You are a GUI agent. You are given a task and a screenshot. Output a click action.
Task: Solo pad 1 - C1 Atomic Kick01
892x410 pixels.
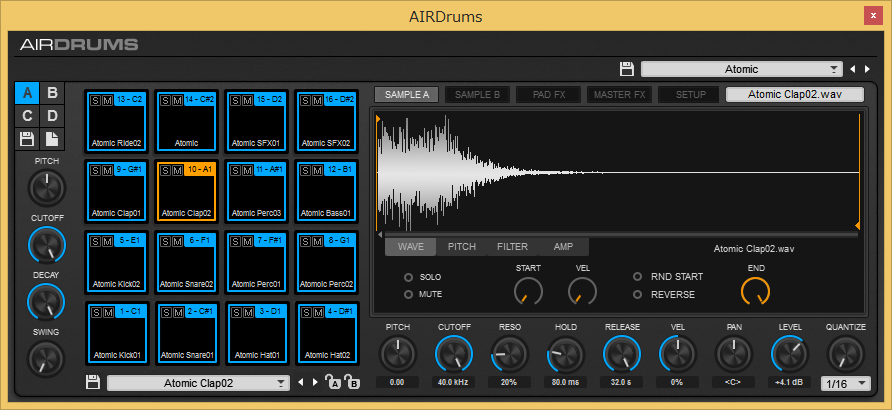[96, 312]
